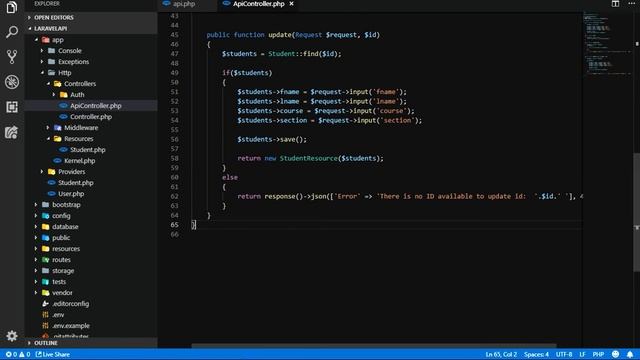Open the editor more actions ellipsis
This screenshot has height=360, width=640.
coord(631,3)
